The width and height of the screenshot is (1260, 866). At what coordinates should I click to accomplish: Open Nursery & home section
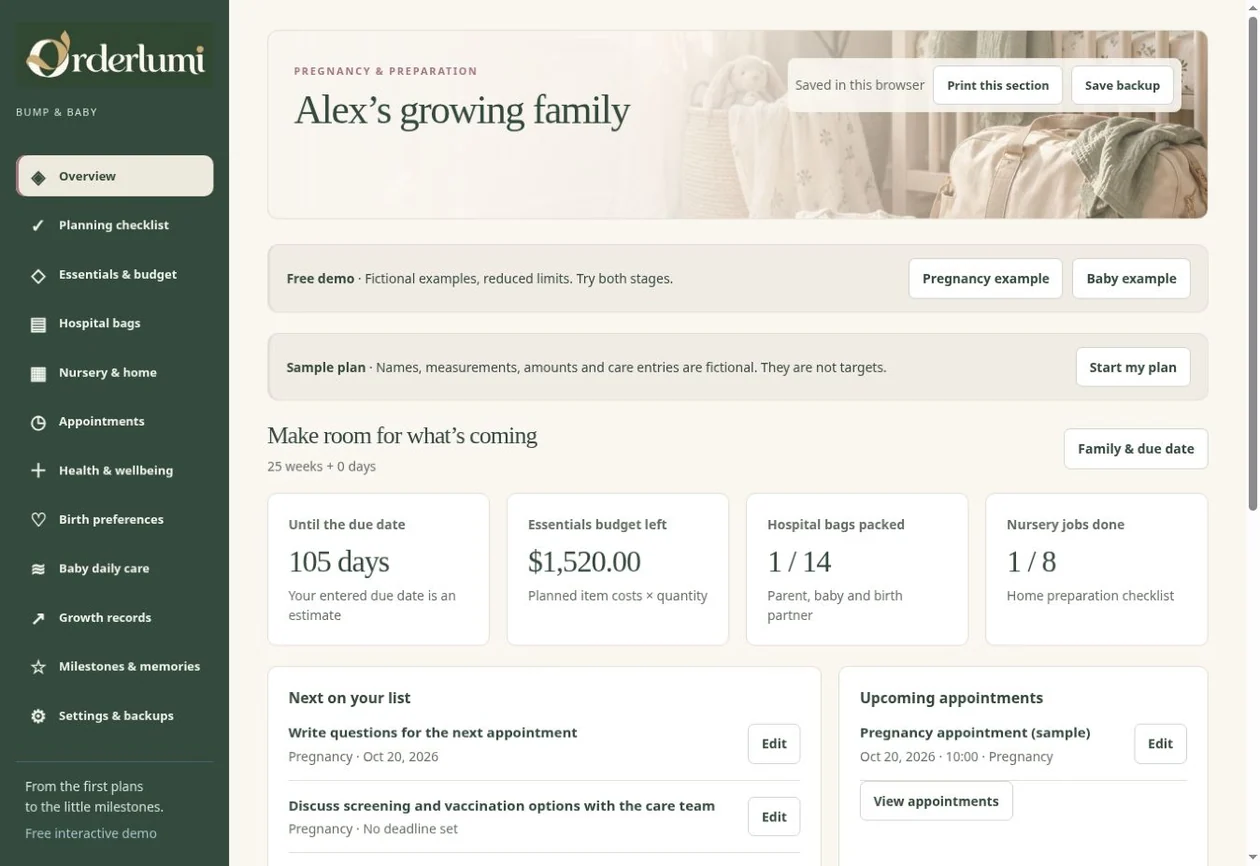pos(114,372)
